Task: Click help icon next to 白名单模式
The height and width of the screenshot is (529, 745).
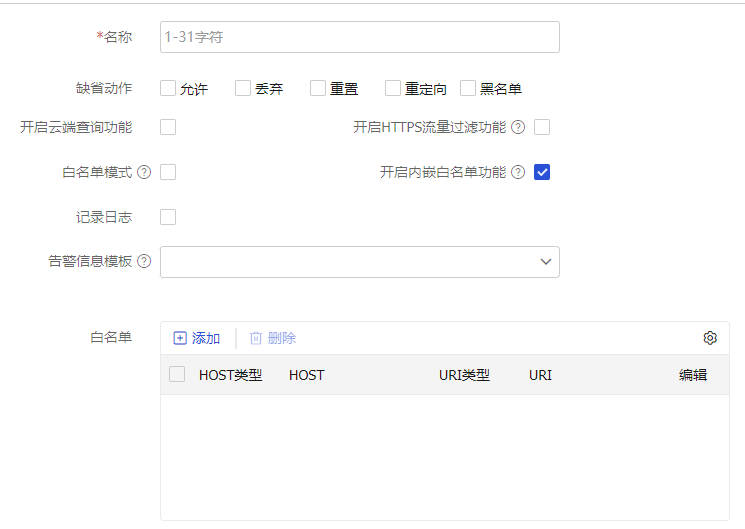Action: (144, 172)
